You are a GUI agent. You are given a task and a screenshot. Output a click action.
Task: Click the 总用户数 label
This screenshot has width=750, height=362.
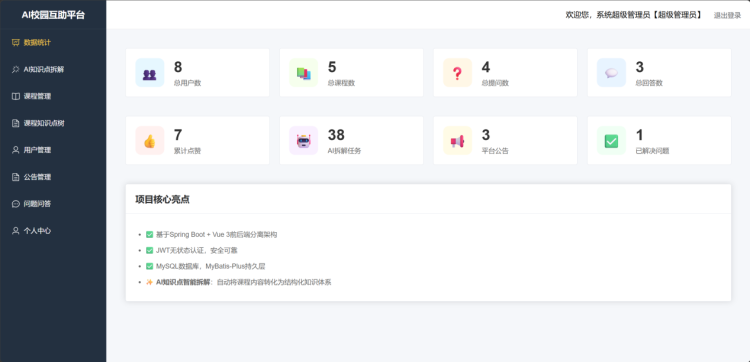click(x=188, y=83)
